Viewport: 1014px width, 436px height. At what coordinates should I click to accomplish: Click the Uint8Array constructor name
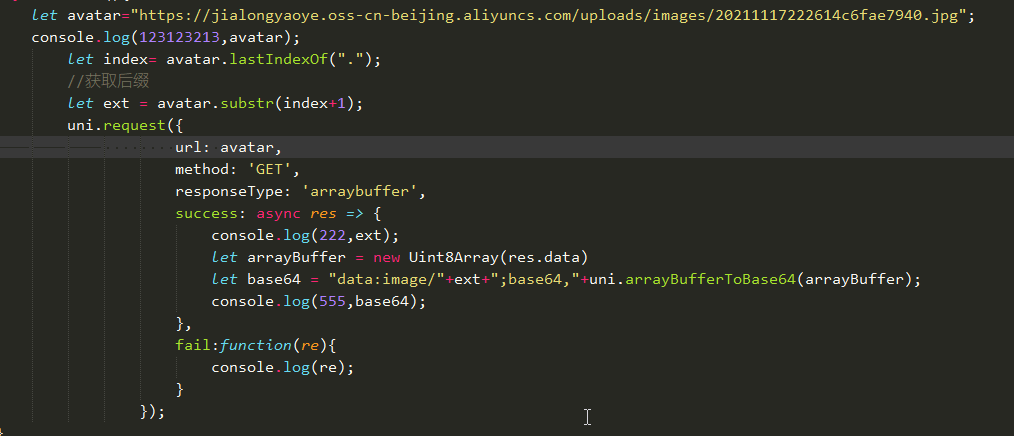coord(454,257)
